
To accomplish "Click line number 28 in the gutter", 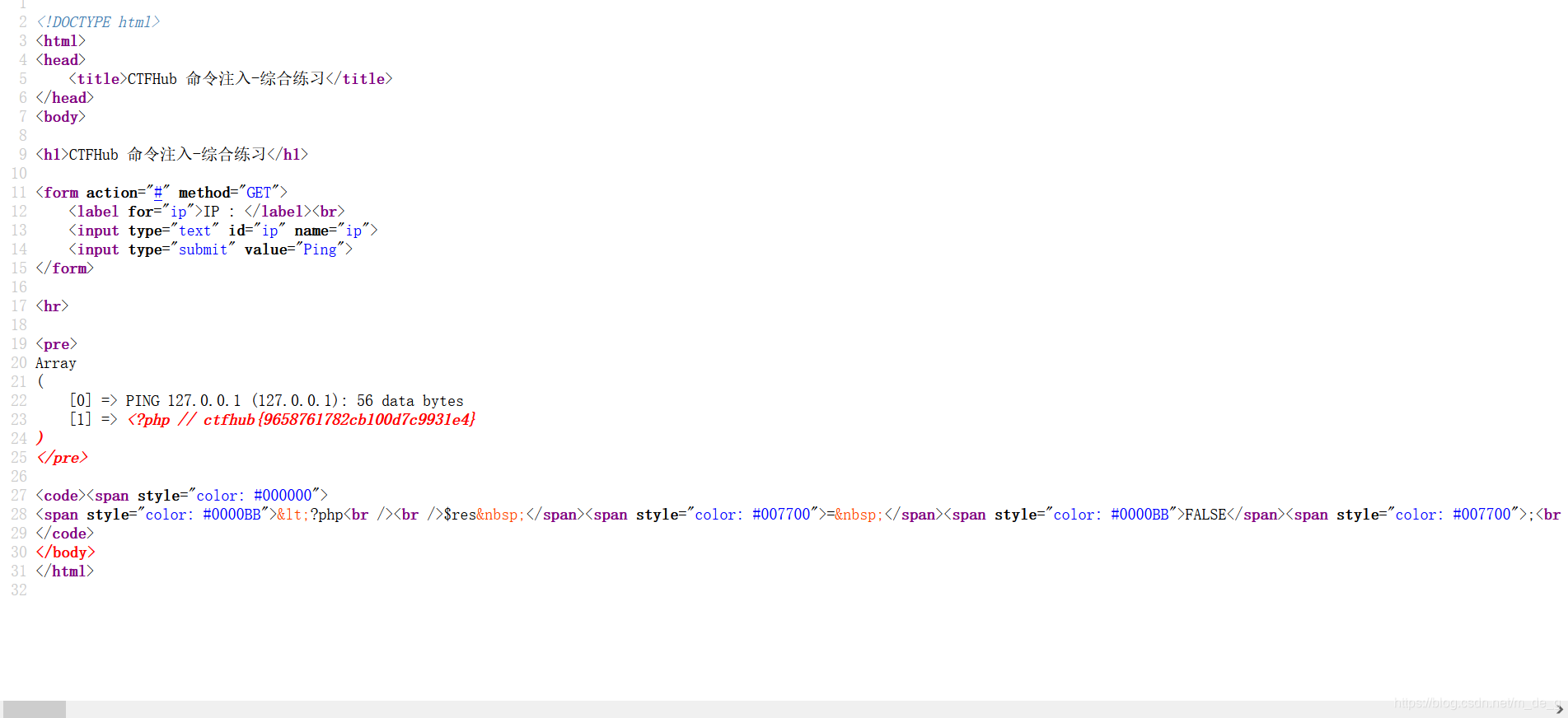I will pos(19,515).
